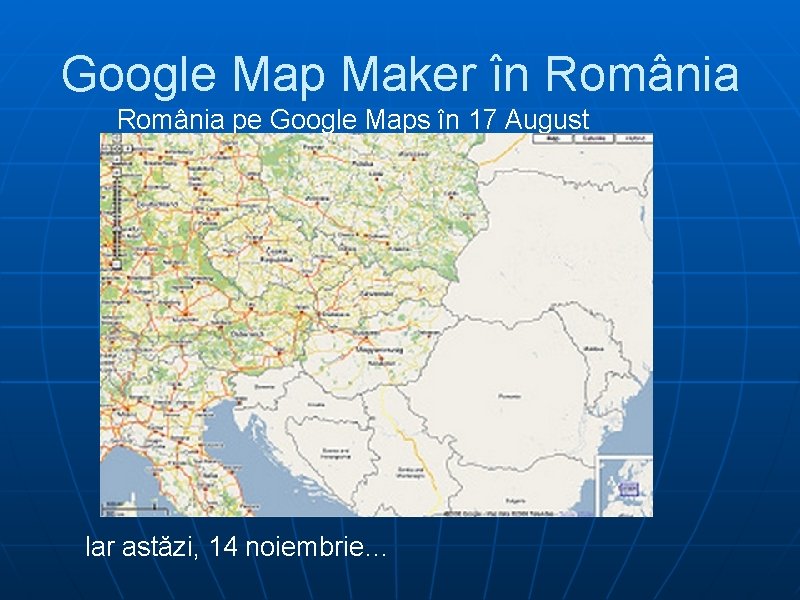Pan the map right using the arrow control
The image size is (800, 600).
(x=128, y=149)
